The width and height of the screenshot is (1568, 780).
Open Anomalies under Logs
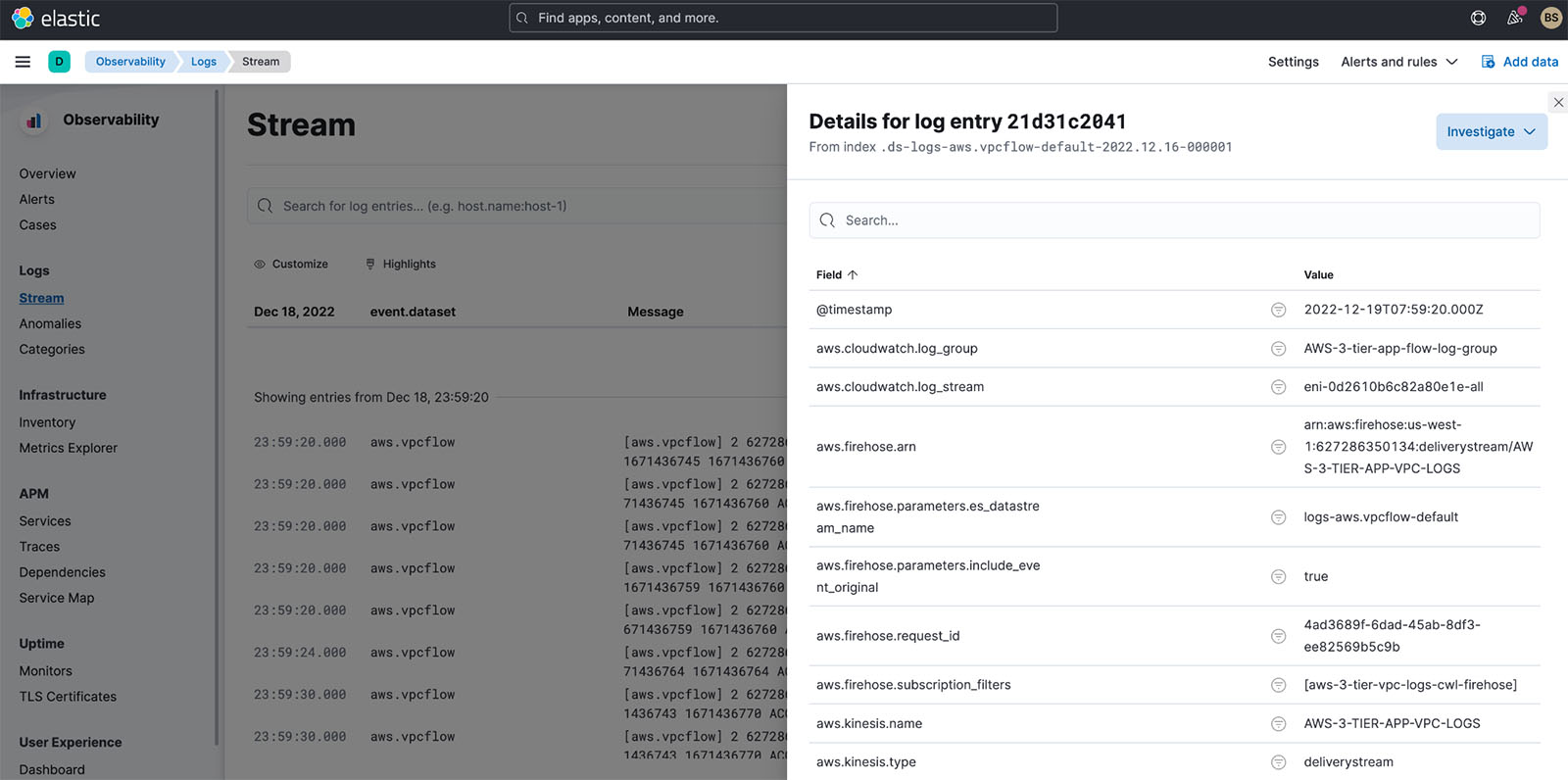[x=50, y=323]
